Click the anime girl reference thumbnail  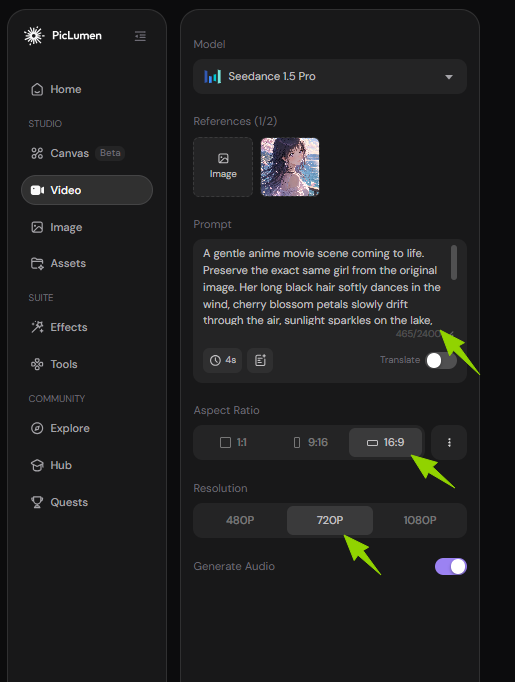tap(290, 167)
